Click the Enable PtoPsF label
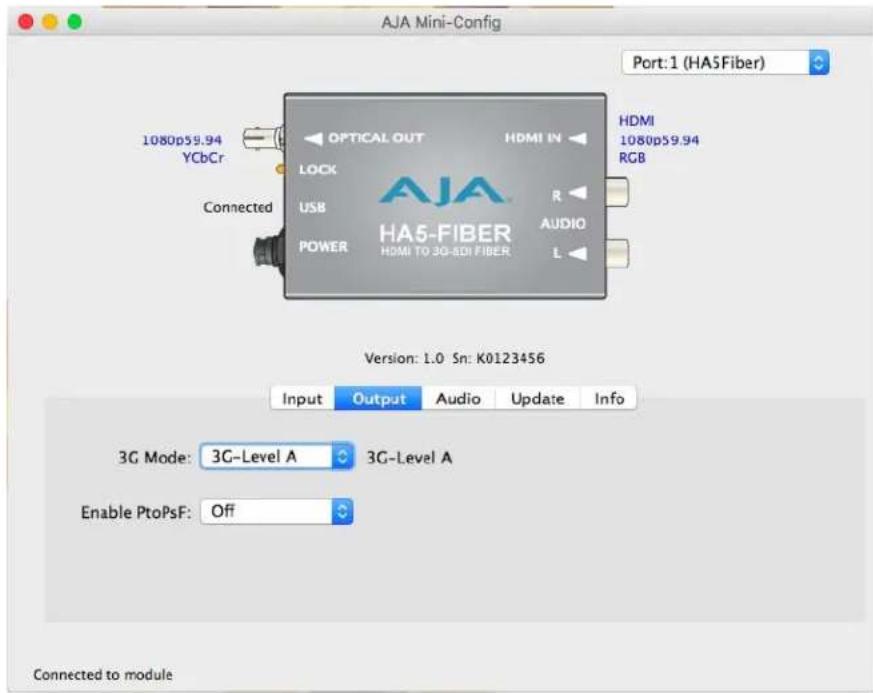This screenshot has height=693, width=873. (136, 512)
